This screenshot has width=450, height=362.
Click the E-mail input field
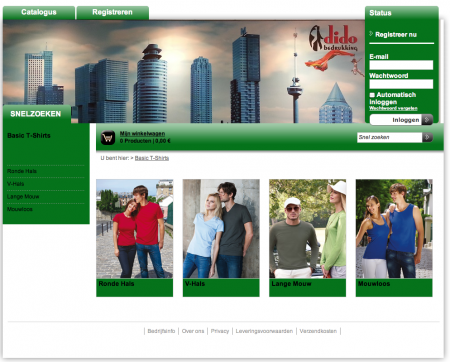[x=401, y=65]
